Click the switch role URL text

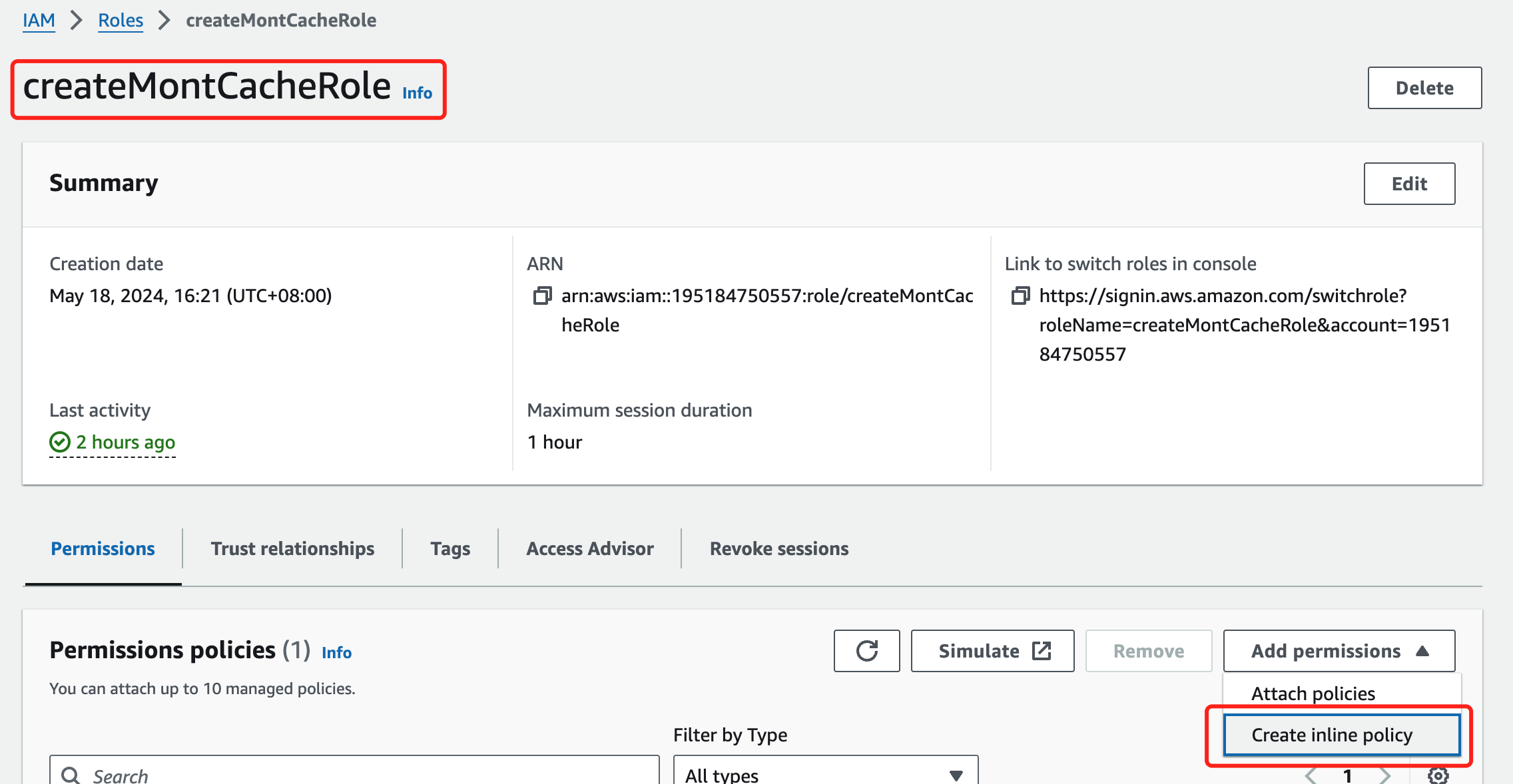1245,325
